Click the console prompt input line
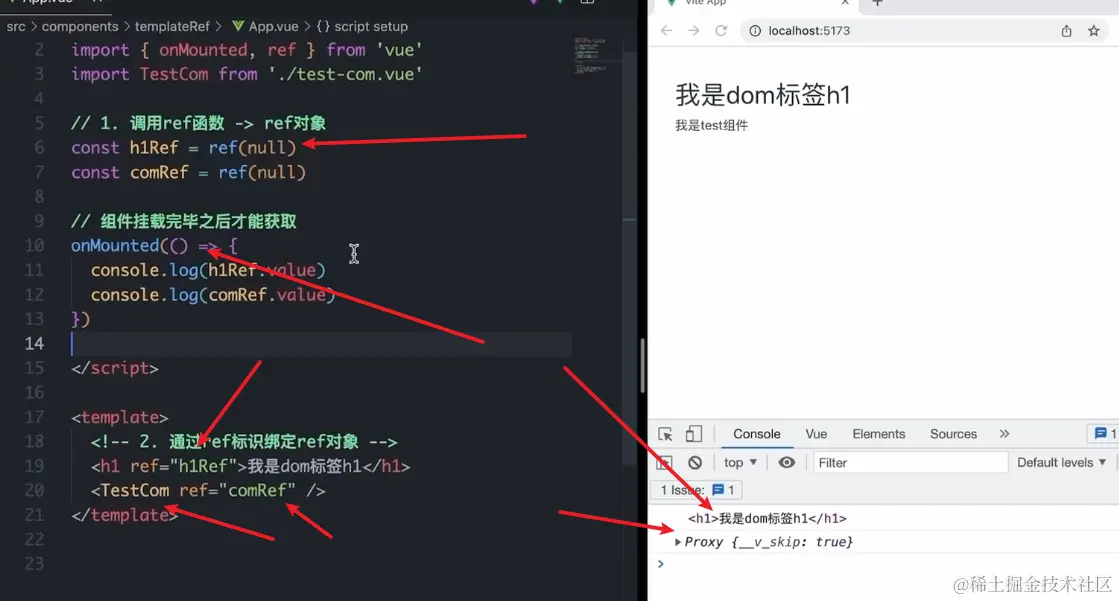Viewport: 1119px width, 601px height. click(x=885, y=564)
